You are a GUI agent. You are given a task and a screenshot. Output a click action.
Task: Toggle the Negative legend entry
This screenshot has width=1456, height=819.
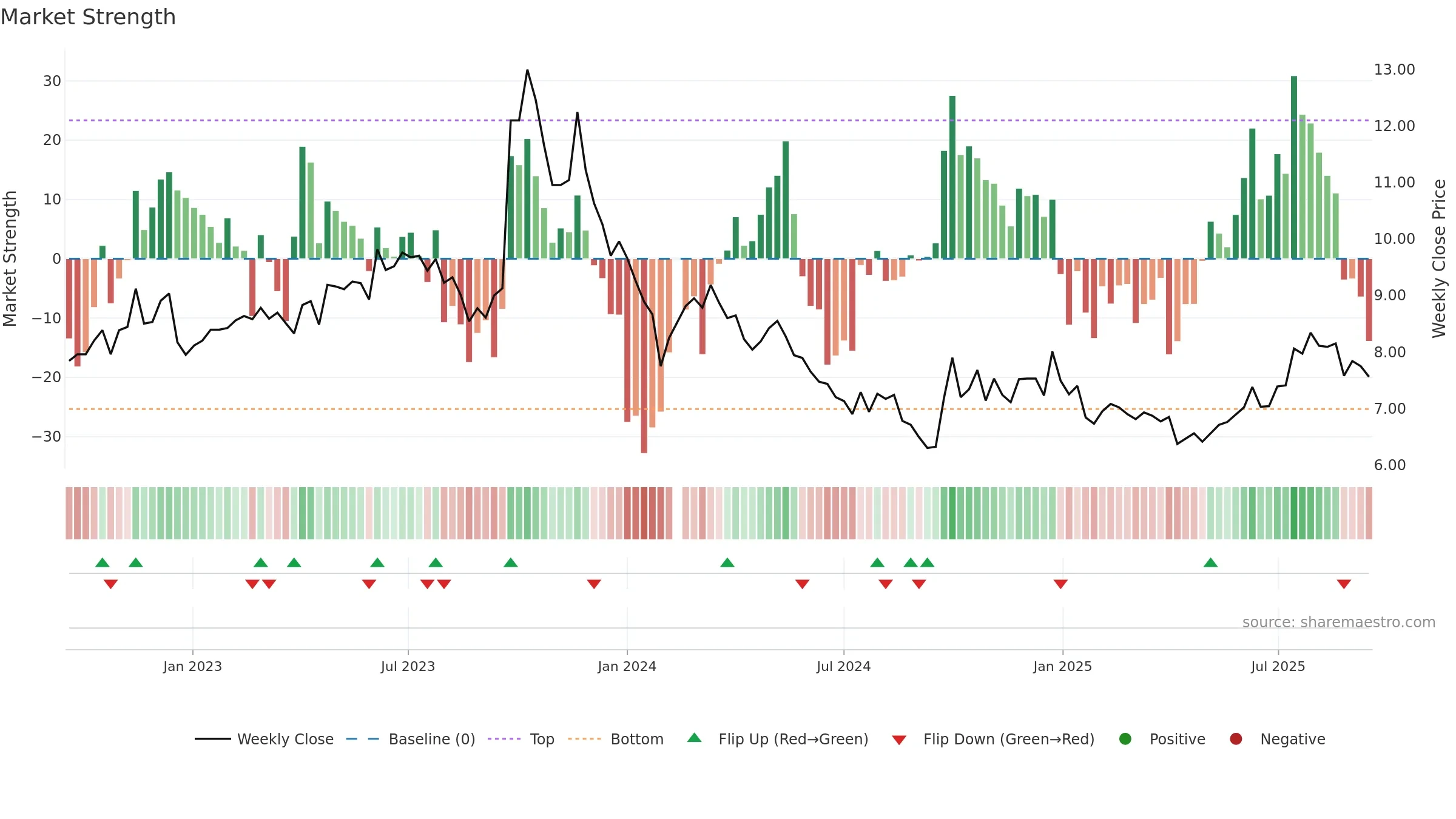1277,739
